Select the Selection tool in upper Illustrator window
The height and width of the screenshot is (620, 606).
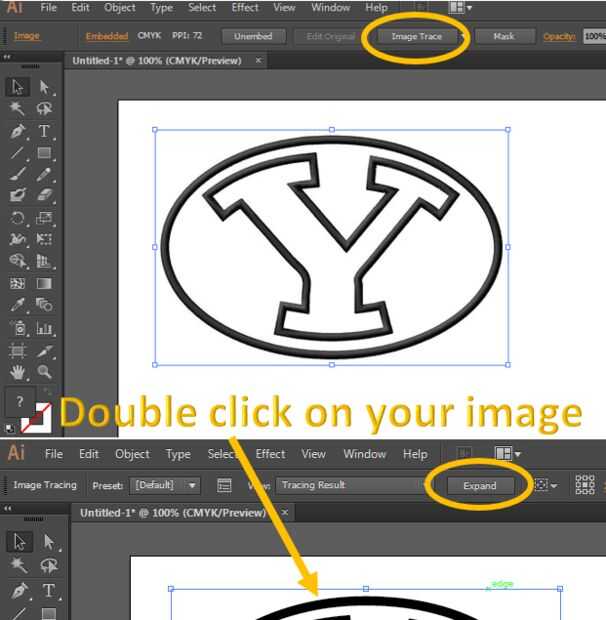coord(17,87)
